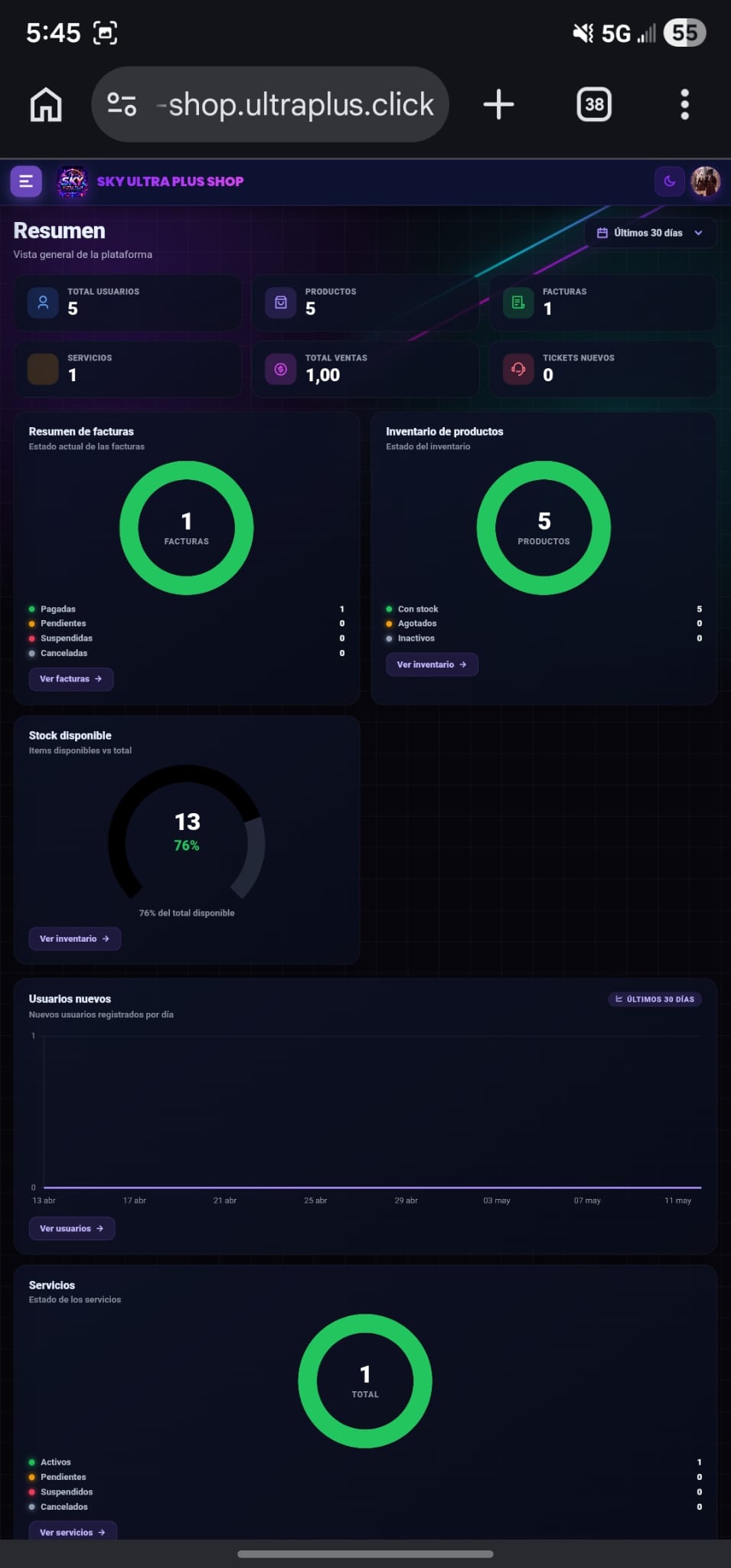Viewport: 731px width, 1568px height.
Task: Open Ver inventario under Inventario de productos
Action: coord(432,665)
